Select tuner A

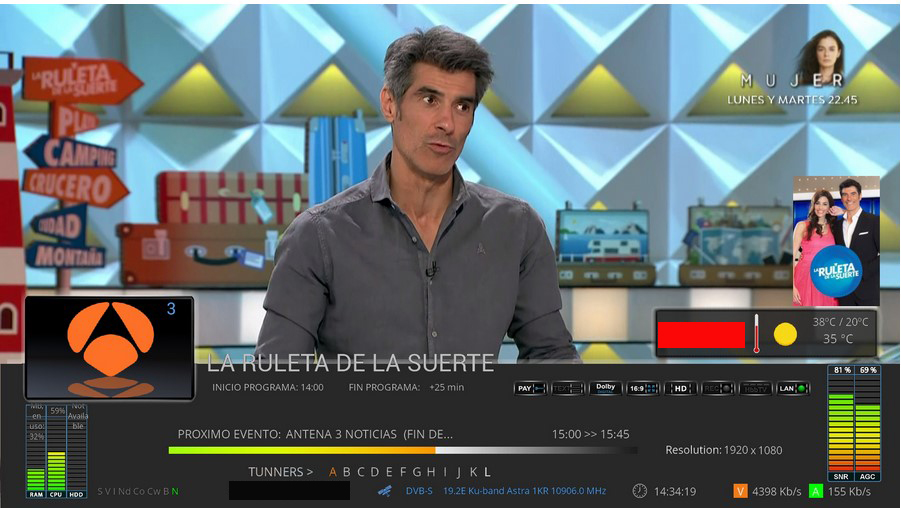(x=332, y=472)
